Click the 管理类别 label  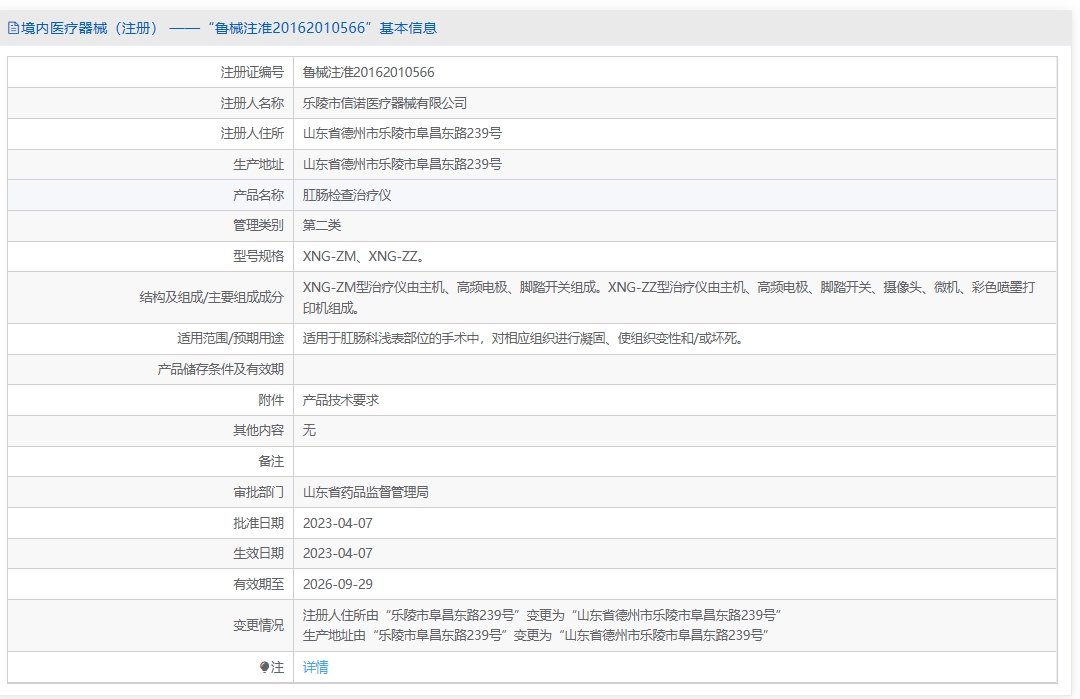[258, 225]
